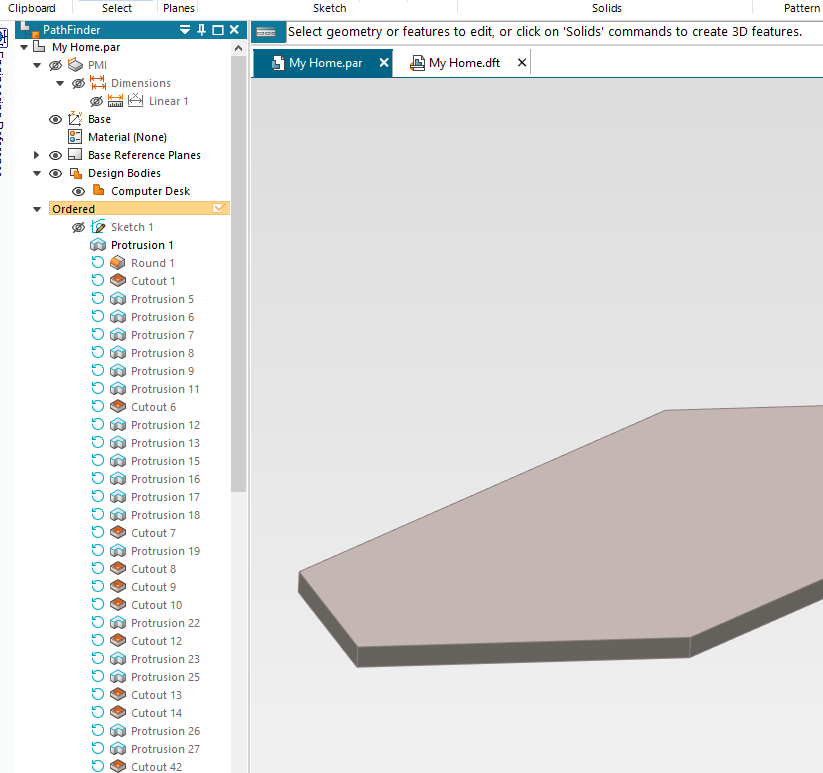Image resolution: width=823 pixels, height=773 pixels.
Task: Click the PathFinder vertical scrollbar
Action: [x=238, y=270]
